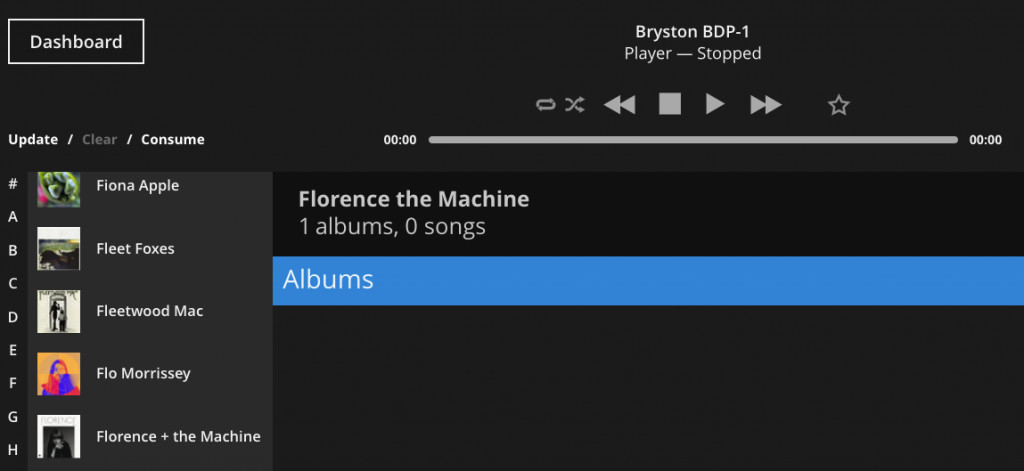Expand the Albums section header

coord(648,280)
